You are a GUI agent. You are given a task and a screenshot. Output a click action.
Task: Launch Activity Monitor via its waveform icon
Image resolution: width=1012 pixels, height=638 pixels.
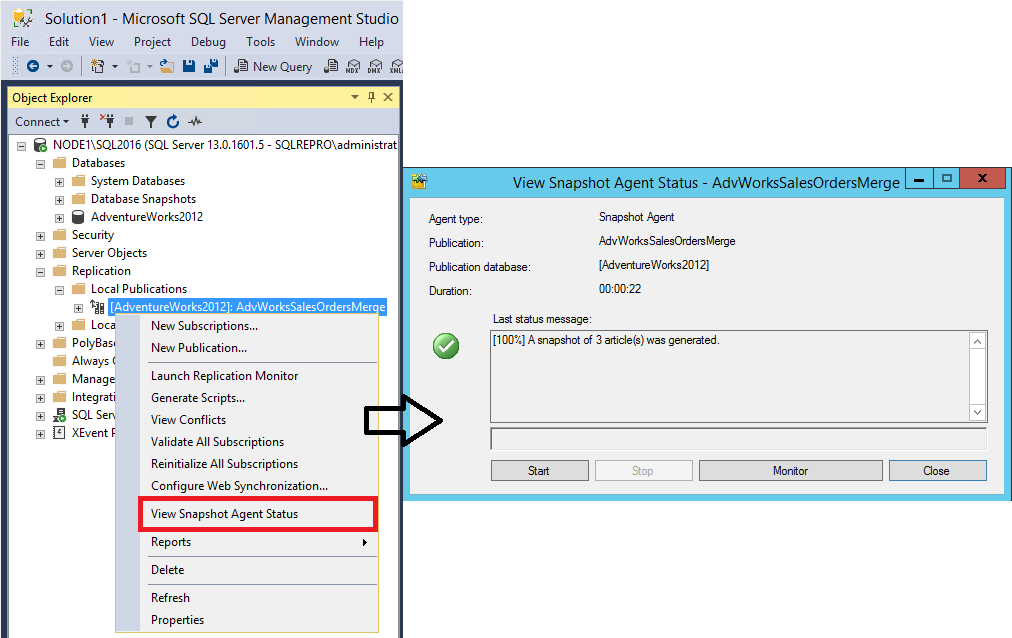click(195, 121)
